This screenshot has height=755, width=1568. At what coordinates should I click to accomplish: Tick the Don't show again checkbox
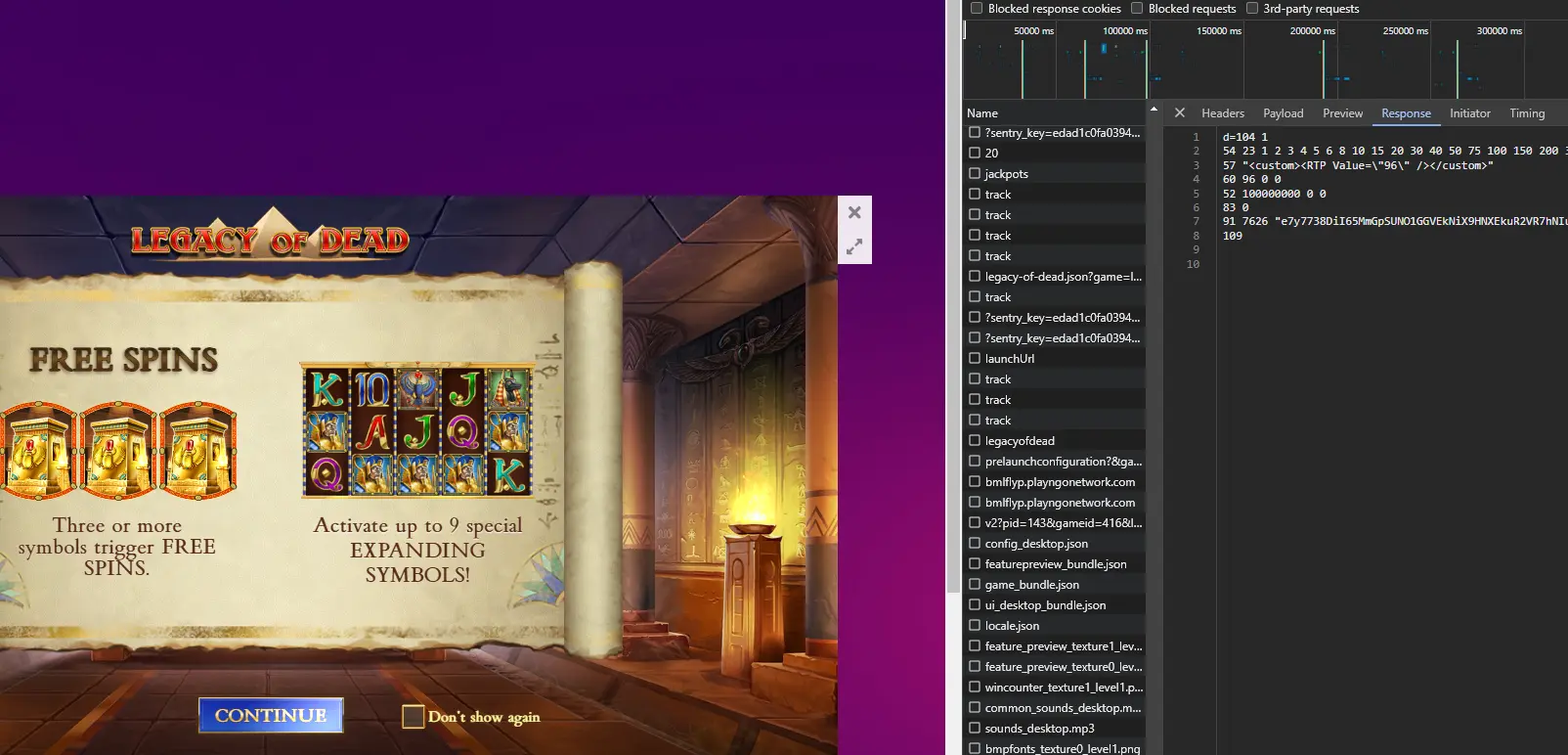414,717
